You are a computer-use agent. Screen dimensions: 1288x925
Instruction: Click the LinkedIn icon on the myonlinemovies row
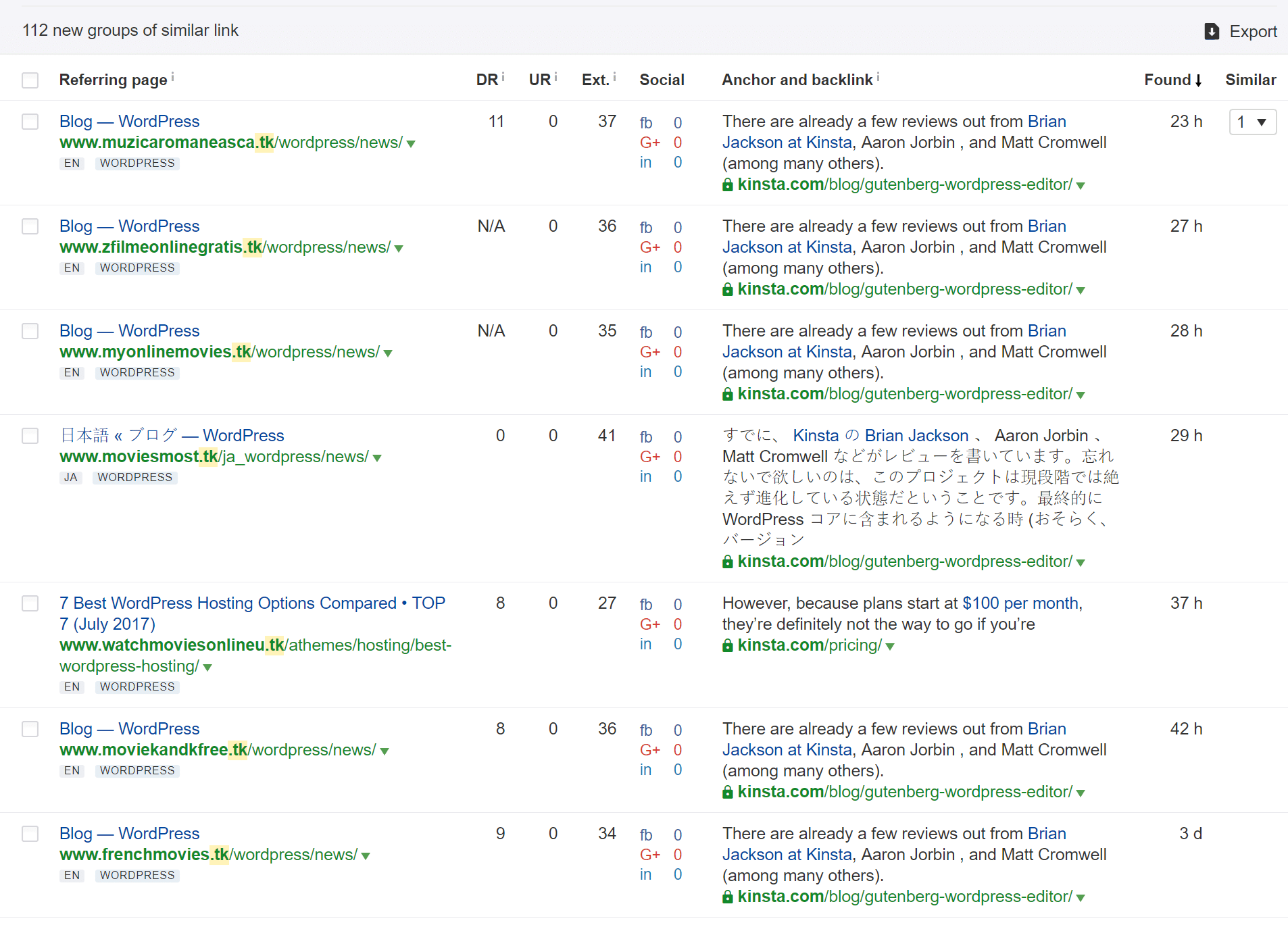(645, 372)
